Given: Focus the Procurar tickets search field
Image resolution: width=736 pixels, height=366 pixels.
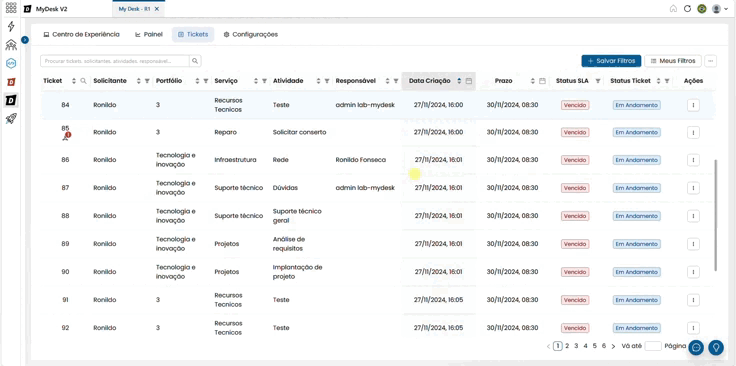Looking at the screenshot, I should click(x=115, y=61).
